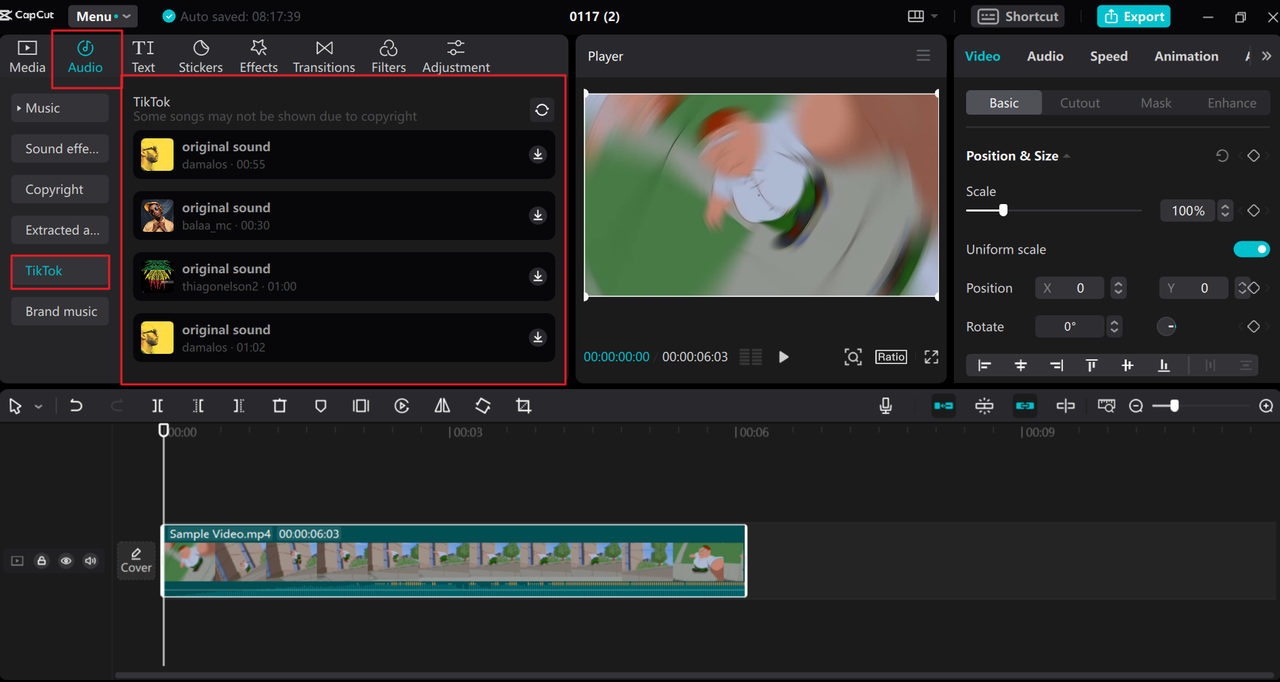Download original sound by balaa_mc

[538, 215]
